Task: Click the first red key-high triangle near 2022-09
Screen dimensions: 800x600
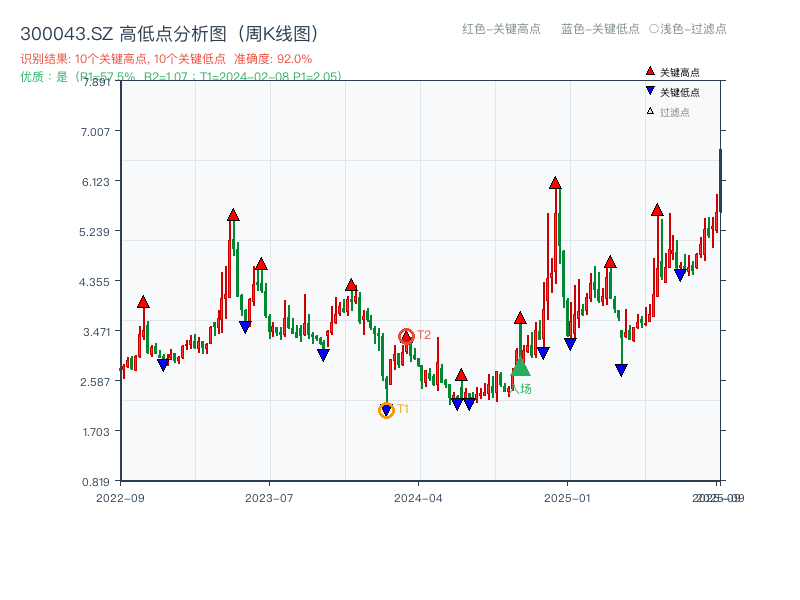Action: click(143, 300)
